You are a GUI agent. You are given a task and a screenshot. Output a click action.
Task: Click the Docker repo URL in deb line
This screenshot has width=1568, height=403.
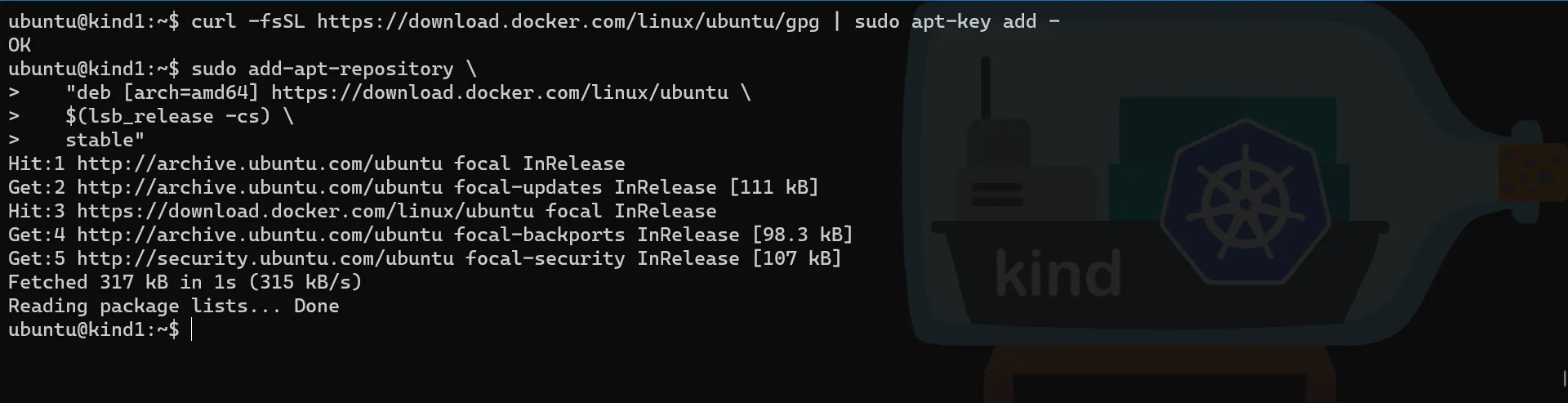(499, 93)
